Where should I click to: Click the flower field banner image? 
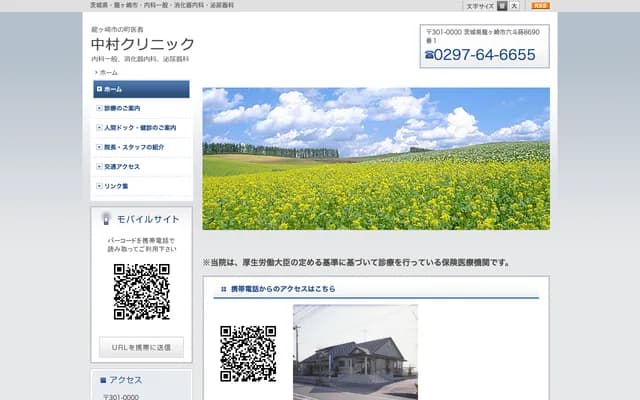point(376,158)
